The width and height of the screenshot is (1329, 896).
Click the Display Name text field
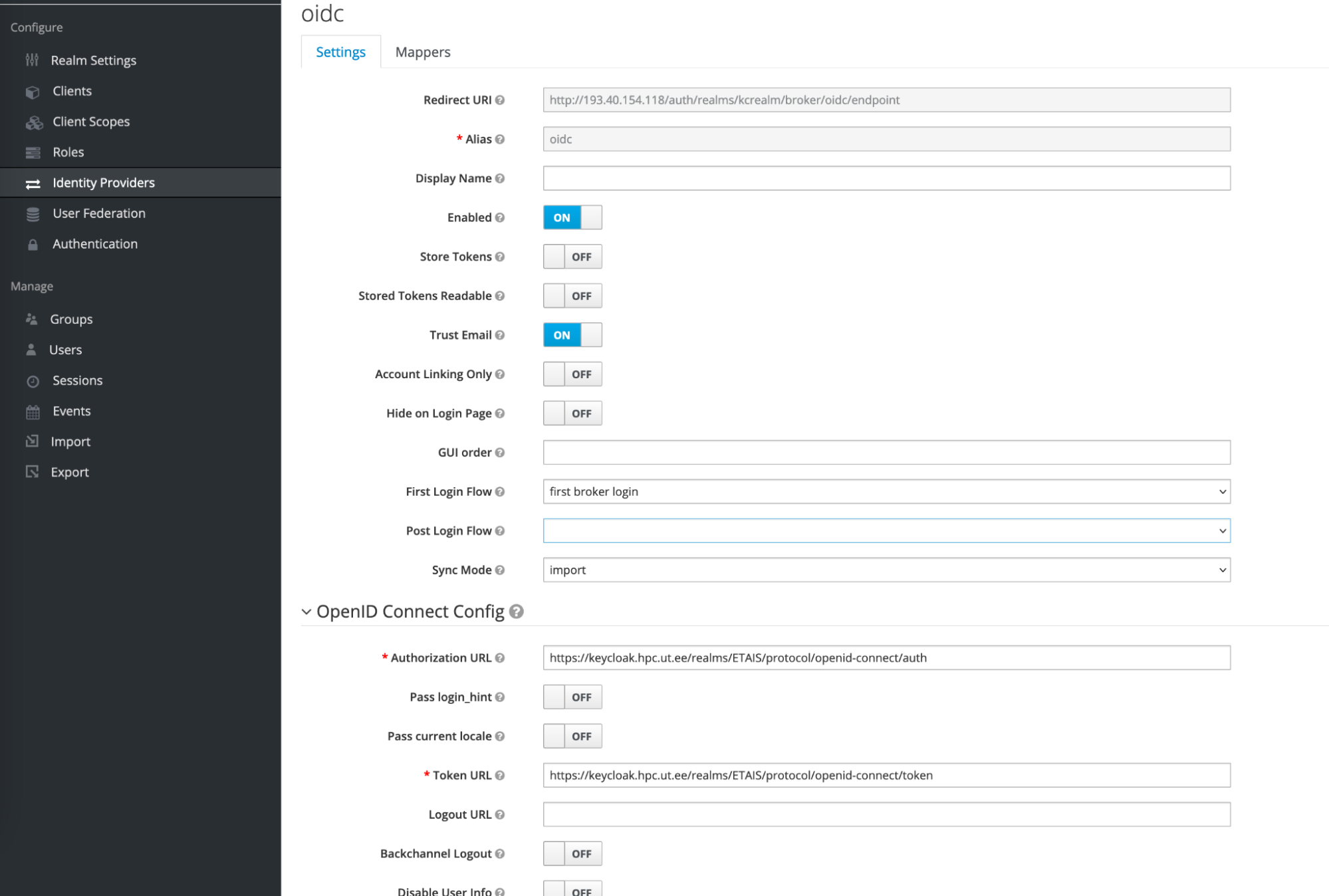[886, 178]
